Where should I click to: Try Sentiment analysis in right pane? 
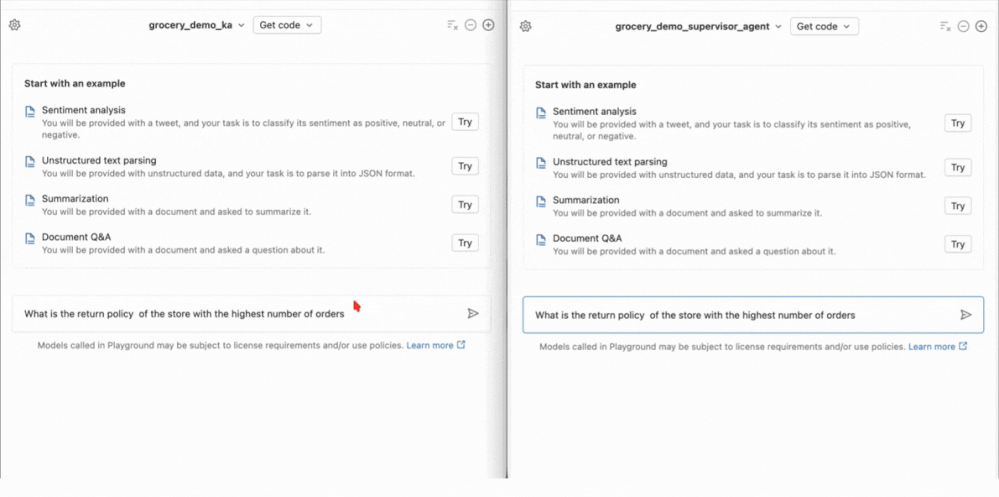click(x=958, y=123)
